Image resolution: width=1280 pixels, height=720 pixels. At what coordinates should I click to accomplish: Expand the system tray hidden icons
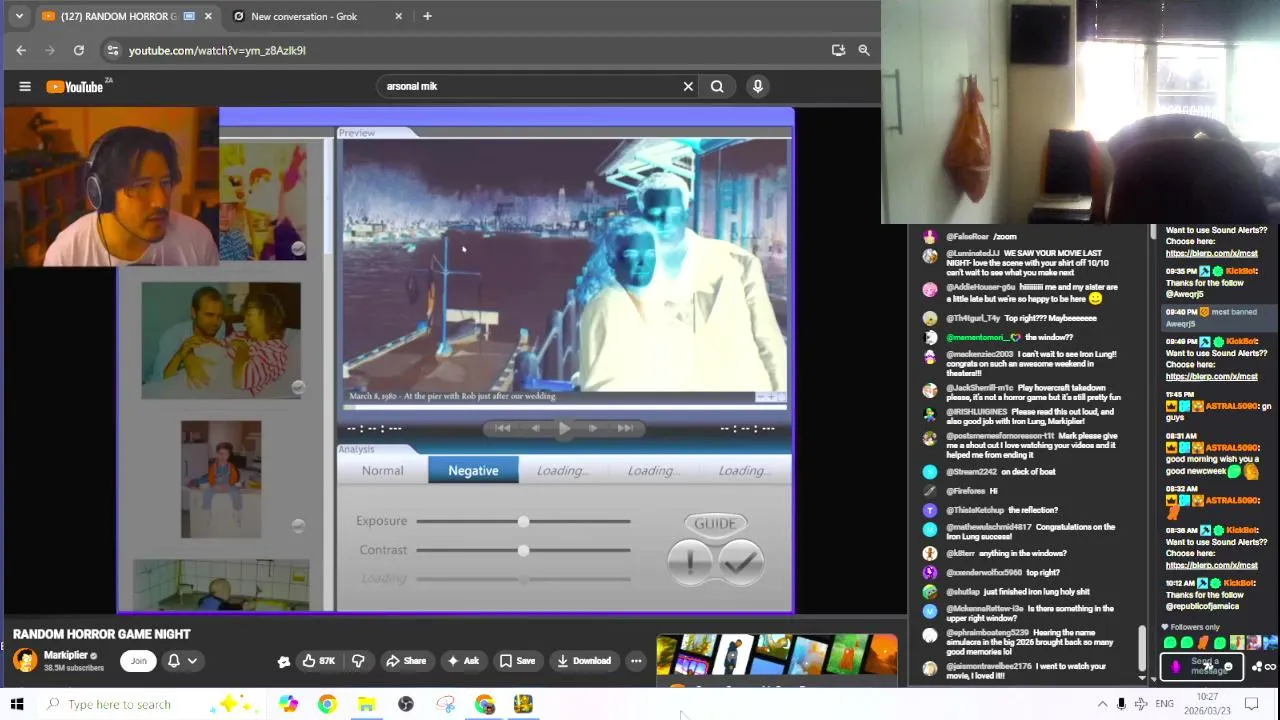click(x=1102, y=704)
